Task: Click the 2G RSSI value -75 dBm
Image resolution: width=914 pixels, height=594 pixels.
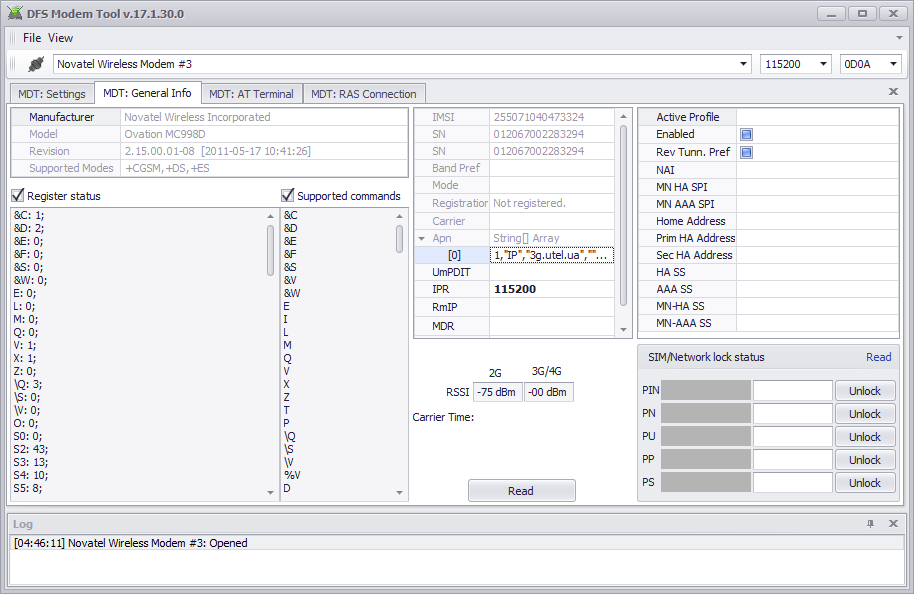Action: pos(497,392)
